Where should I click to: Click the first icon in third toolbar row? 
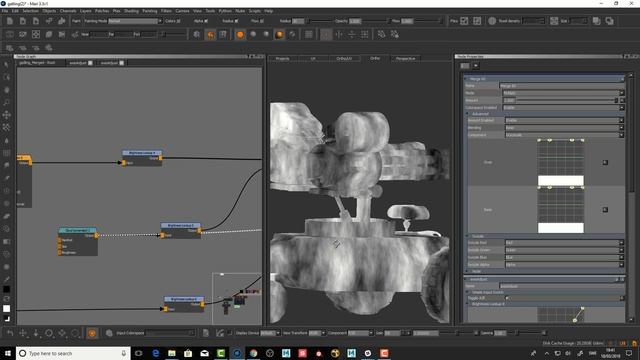click(x=10, y=48)
